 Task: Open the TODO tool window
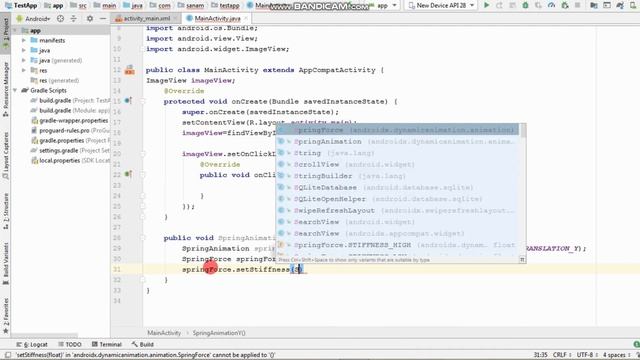tap(70, 344)
